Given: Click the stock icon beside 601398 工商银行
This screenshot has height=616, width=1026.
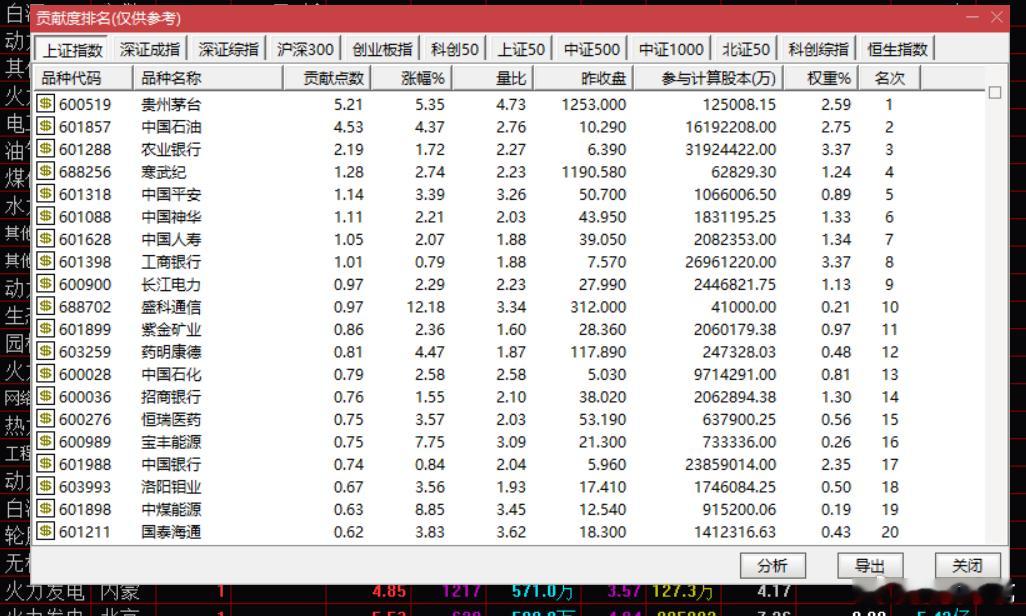Looking at the screenshot, I should [45, 261].
